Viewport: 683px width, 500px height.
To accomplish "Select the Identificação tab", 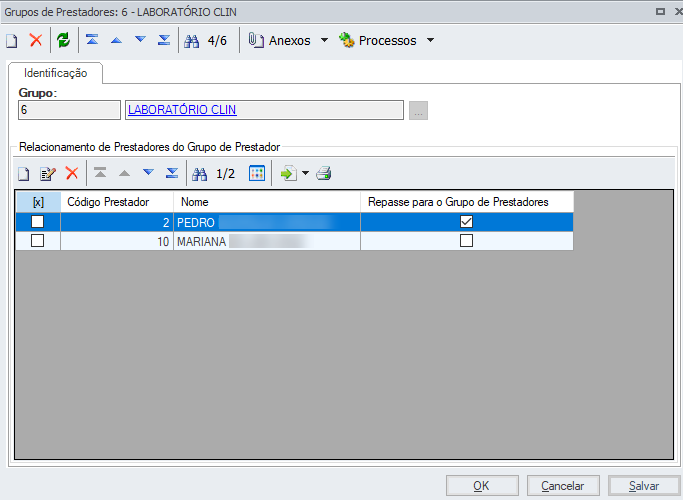I will coord(56,73).
